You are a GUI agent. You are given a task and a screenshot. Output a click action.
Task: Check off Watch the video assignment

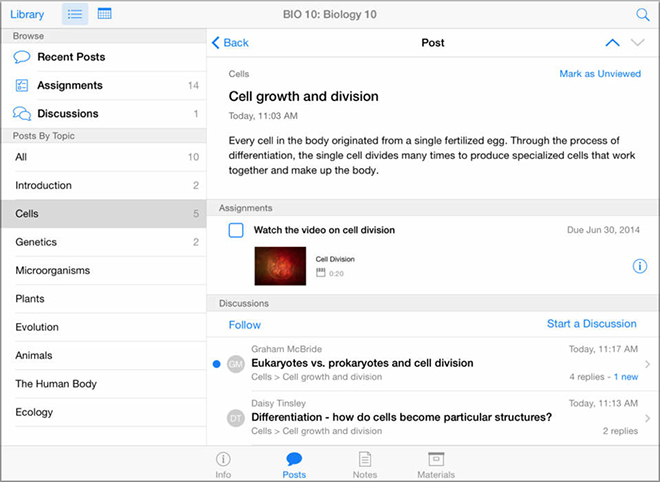[236, 230]
